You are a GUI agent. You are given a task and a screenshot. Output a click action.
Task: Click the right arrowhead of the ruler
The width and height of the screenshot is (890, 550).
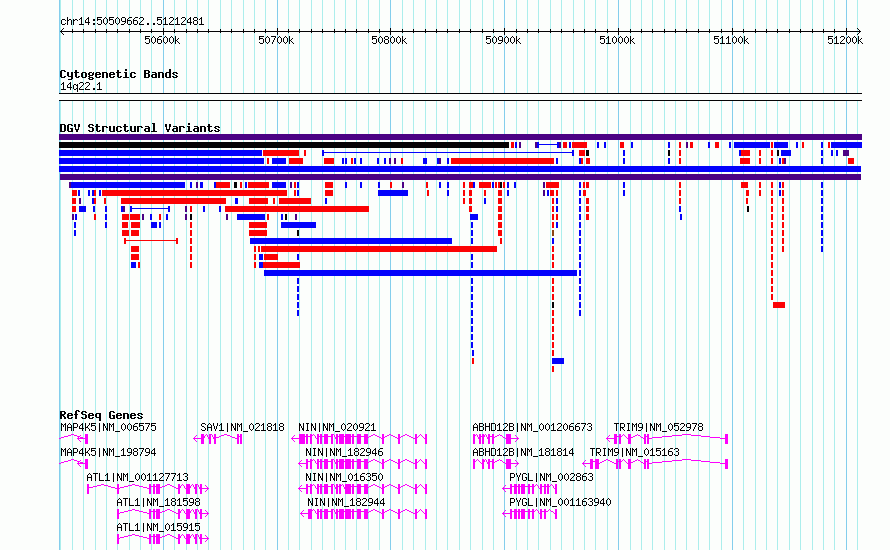click(858, 32)
